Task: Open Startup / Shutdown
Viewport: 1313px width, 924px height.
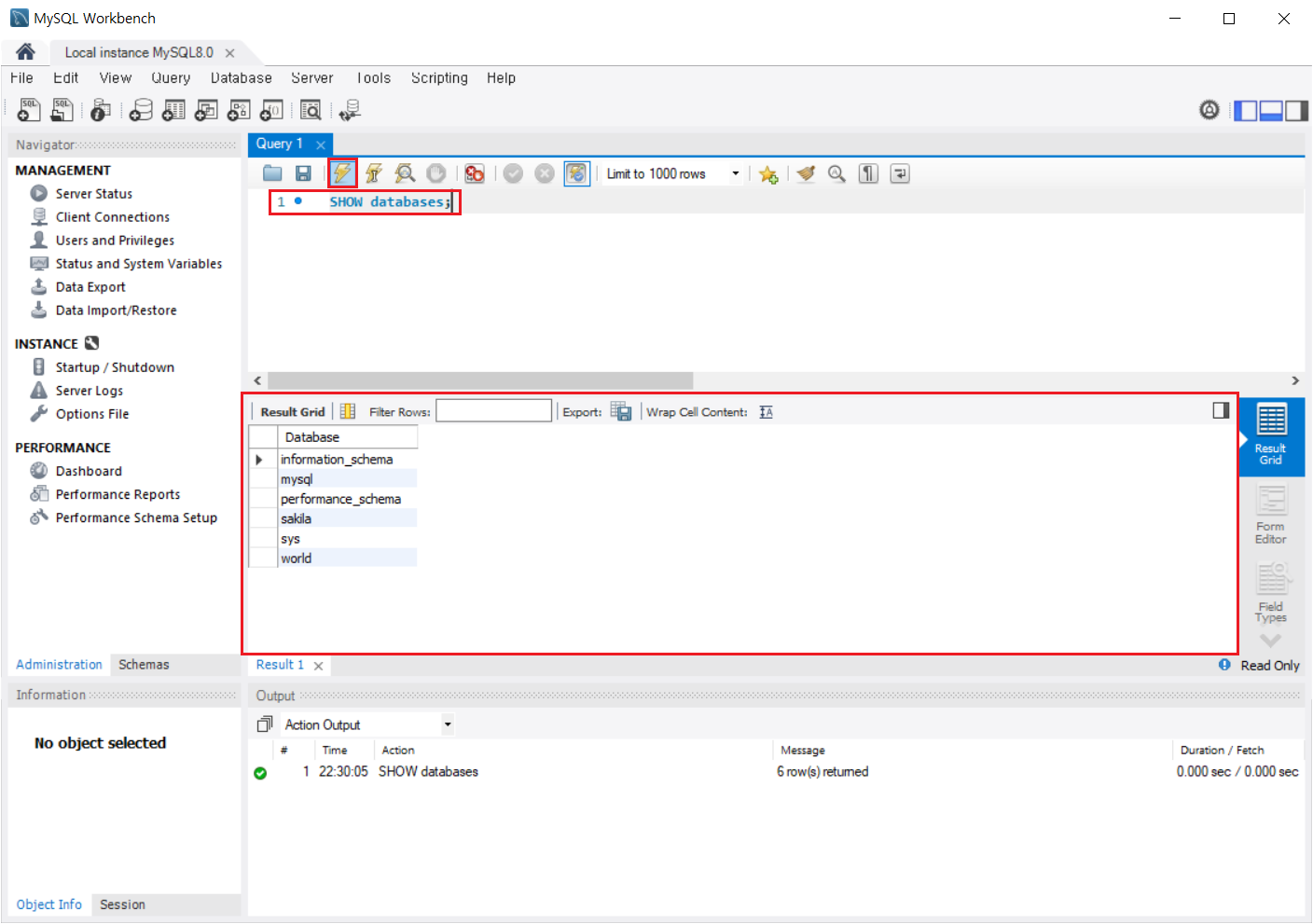Action: coord(115,367)
